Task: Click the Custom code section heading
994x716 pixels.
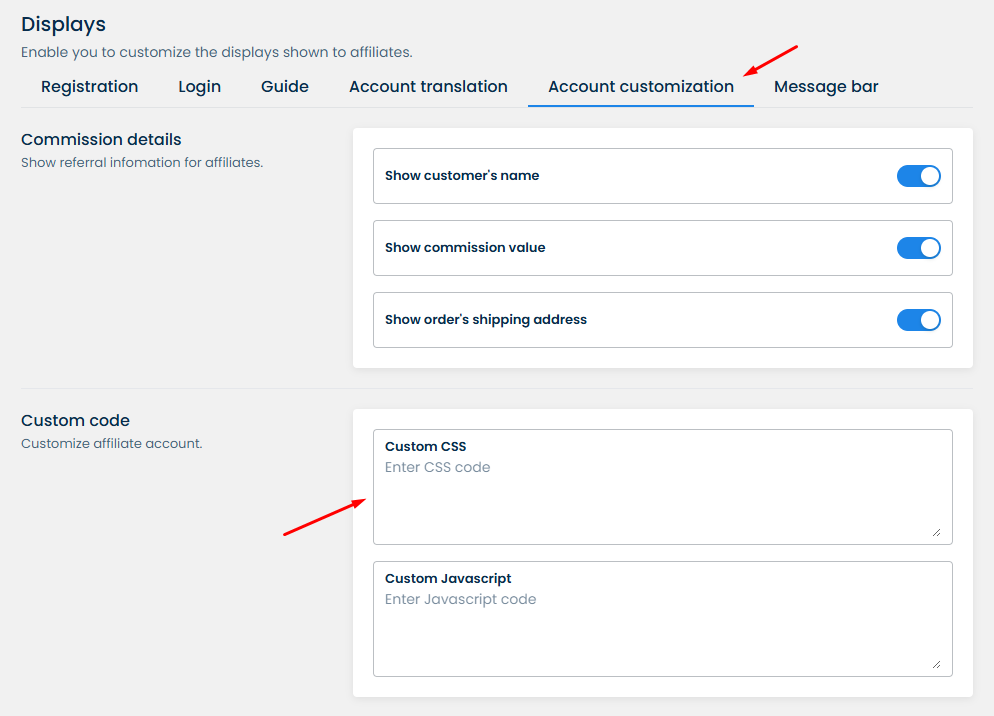Action: tap(75, 421)
